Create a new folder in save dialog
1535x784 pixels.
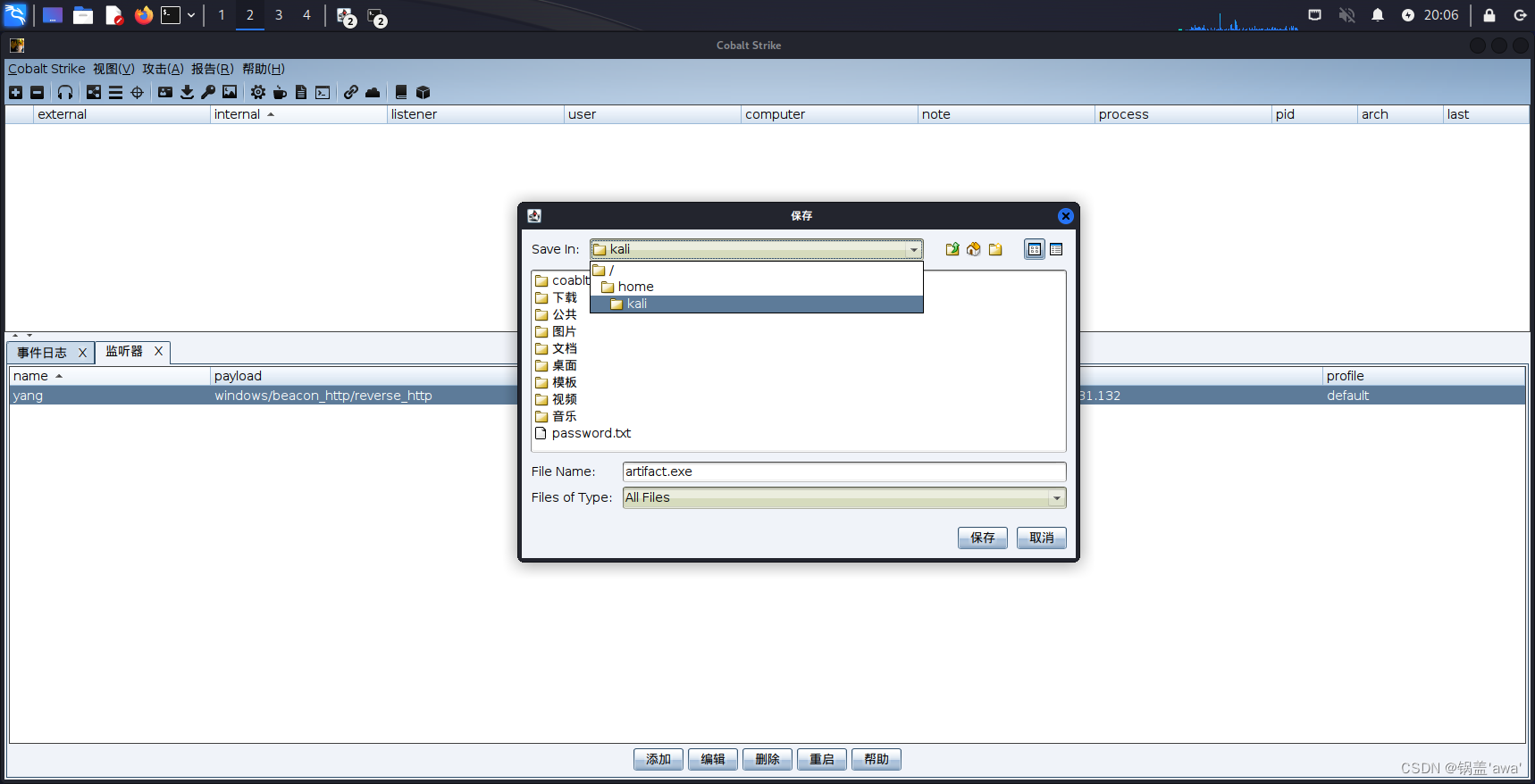click(x=995, y=249)
